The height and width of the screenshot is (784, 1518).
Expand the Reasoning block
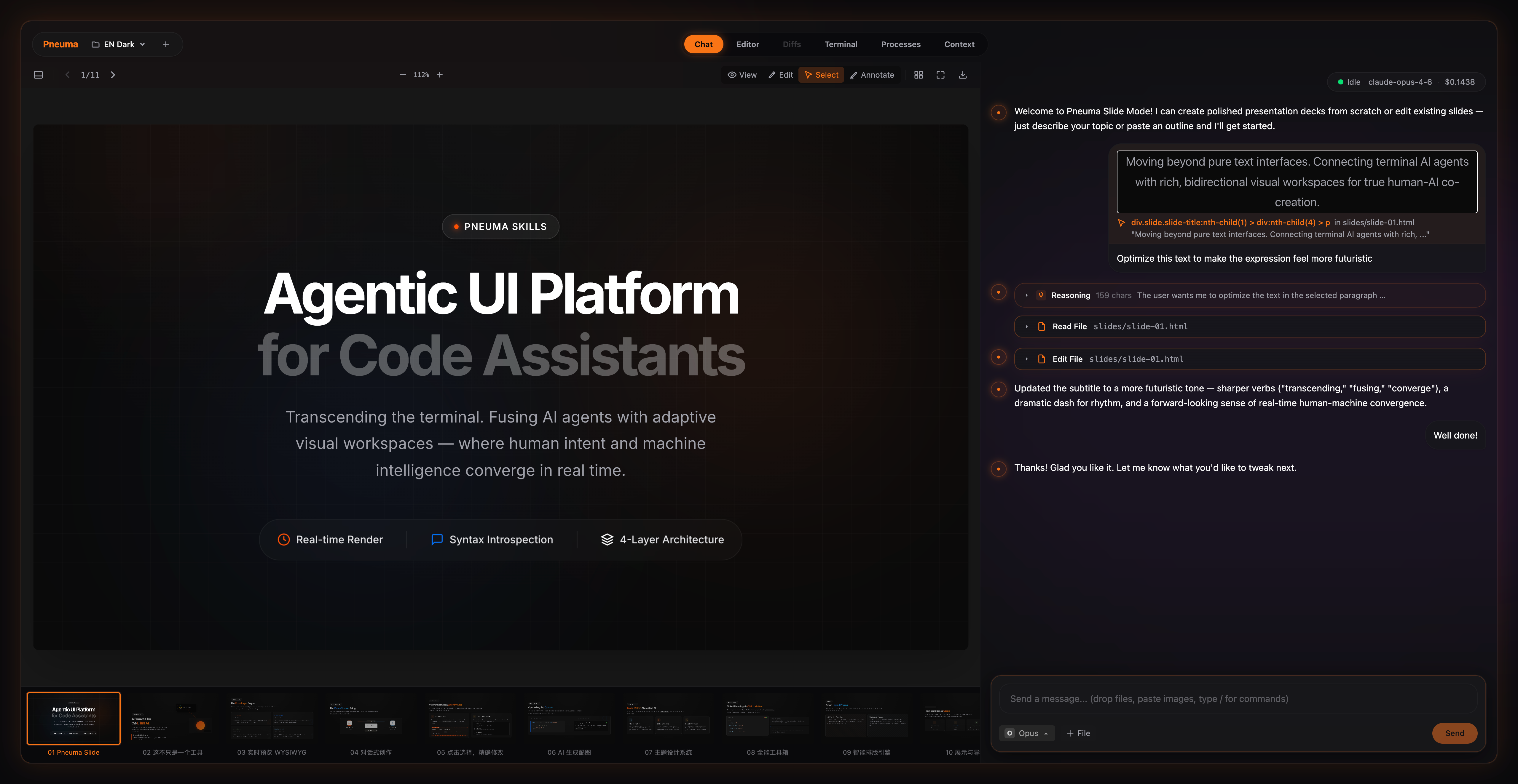click(1026, 295)
